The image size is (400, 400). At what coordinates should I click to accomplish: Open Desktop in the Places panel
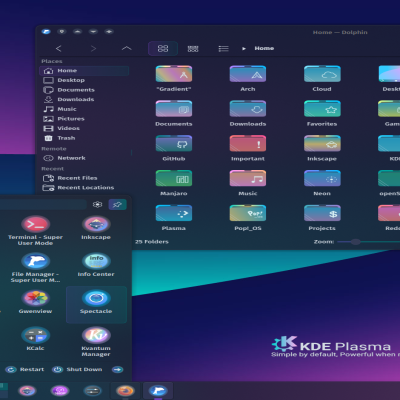[84, 80]
